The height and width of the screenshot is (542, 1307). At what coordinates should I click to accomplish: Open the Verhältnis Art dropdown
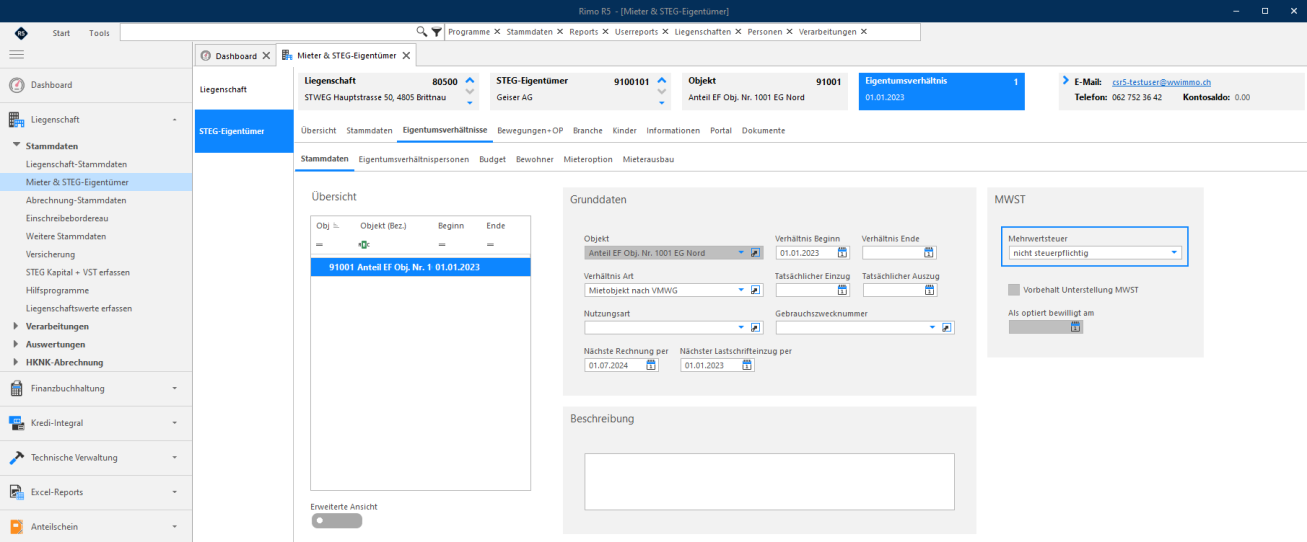click(741, 290)
